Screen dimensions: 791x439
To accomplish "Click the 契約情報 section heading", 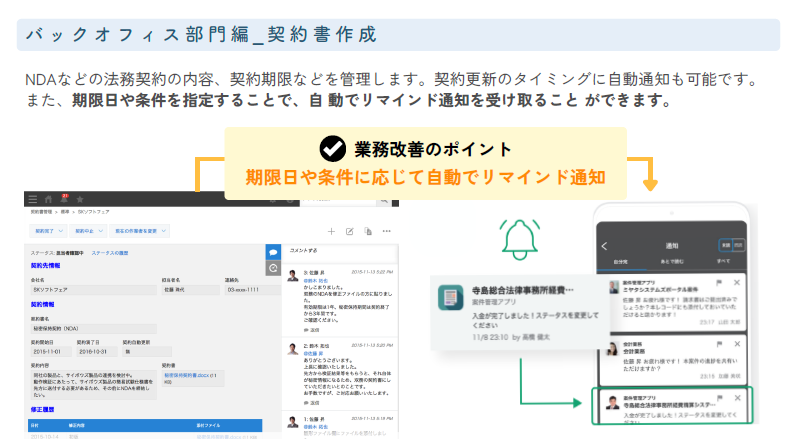I will (x=42, y=304).
